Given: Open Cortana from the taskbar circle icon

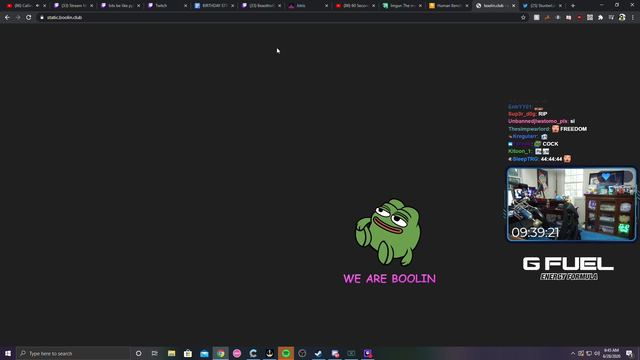Looking at the screenshot, I should click(138, 353).
